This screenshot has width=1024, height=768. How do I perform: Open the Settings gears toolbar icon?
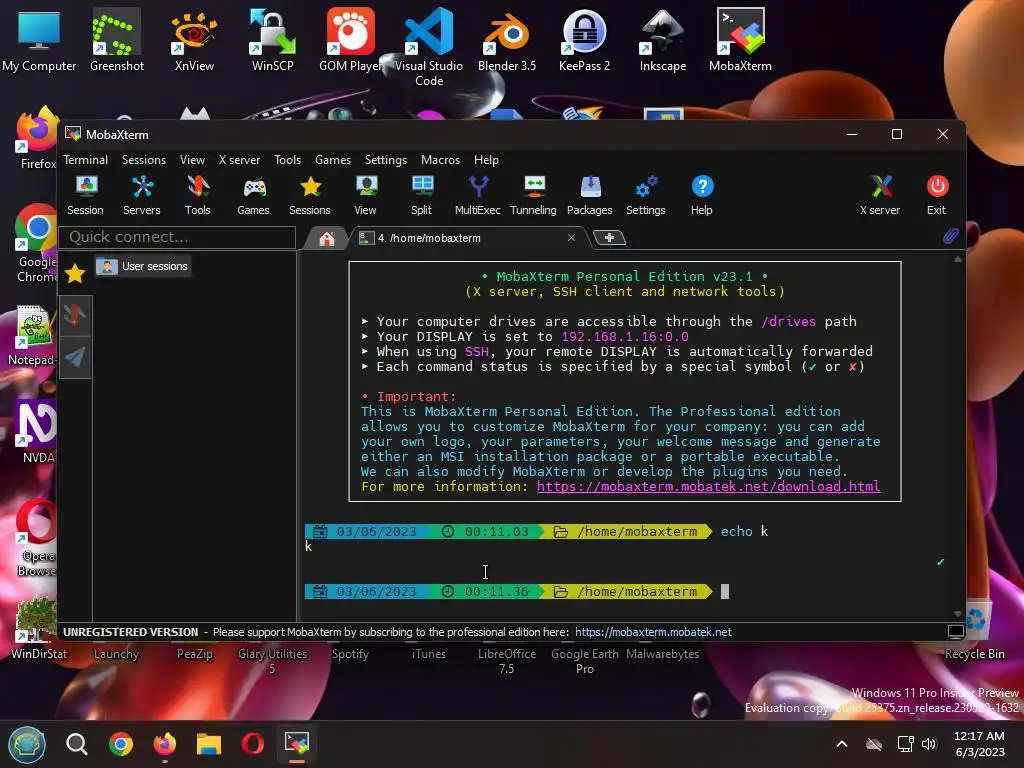click(645, 195)
